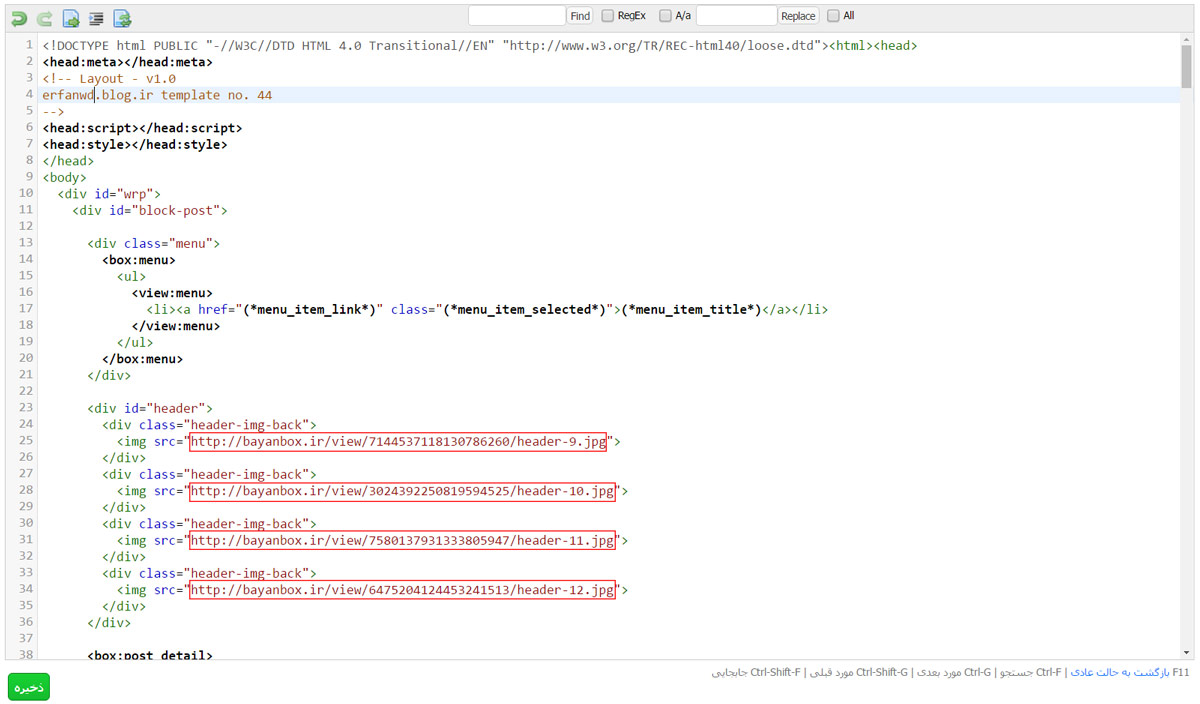Click the opening <view:menu> tag
Viewport: 1200px width, 704px height.
[172, 293]
